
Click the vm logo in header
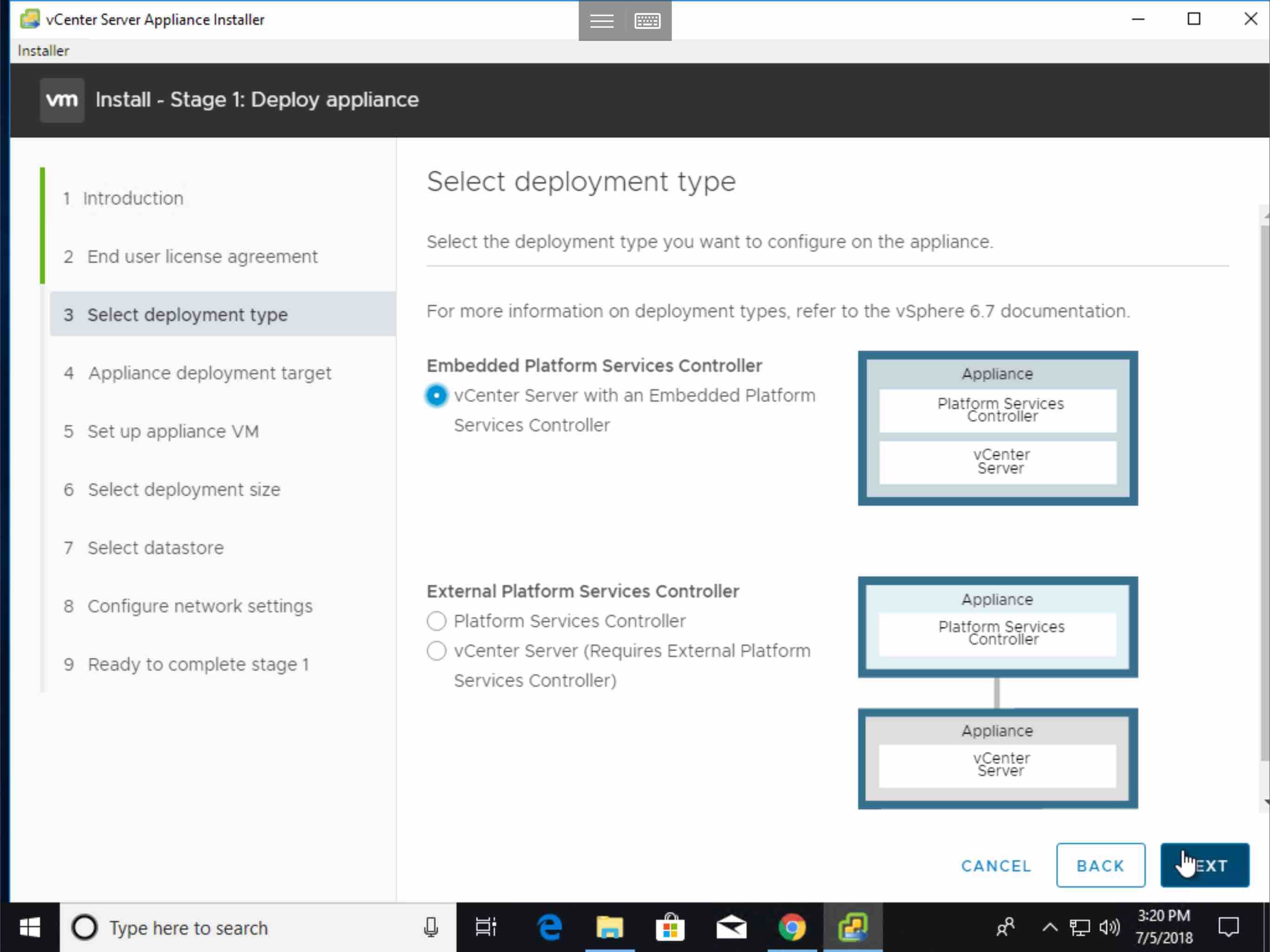coord(62,100)
